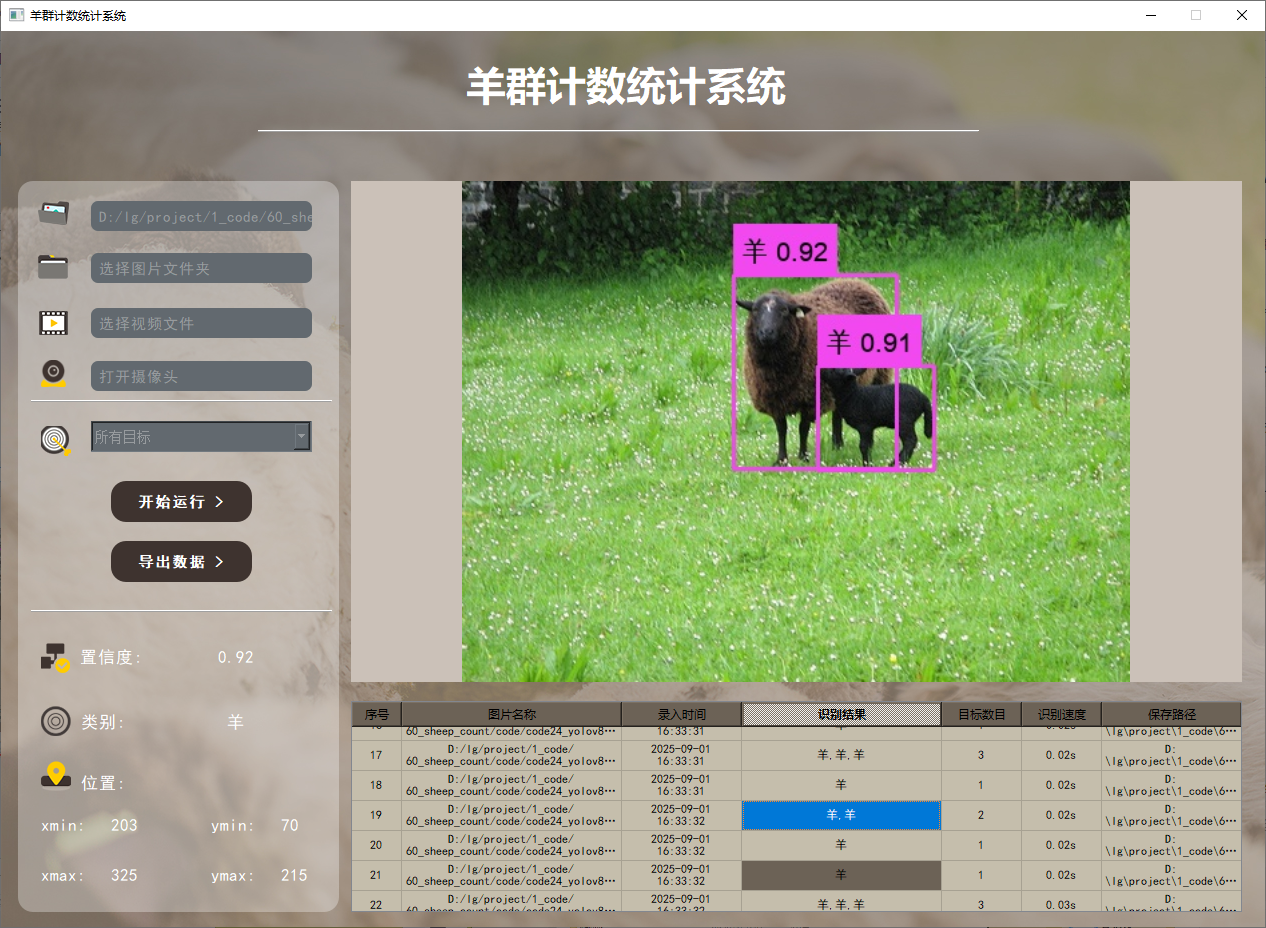Click the 打开摄像头 field

pos(201,376)
